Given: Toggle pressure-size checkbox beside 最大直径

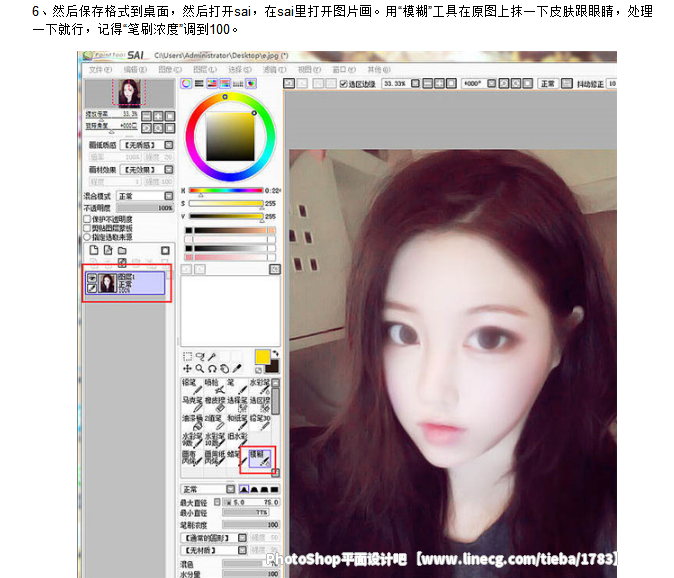Looking at the screenshot, I should 217,502.
